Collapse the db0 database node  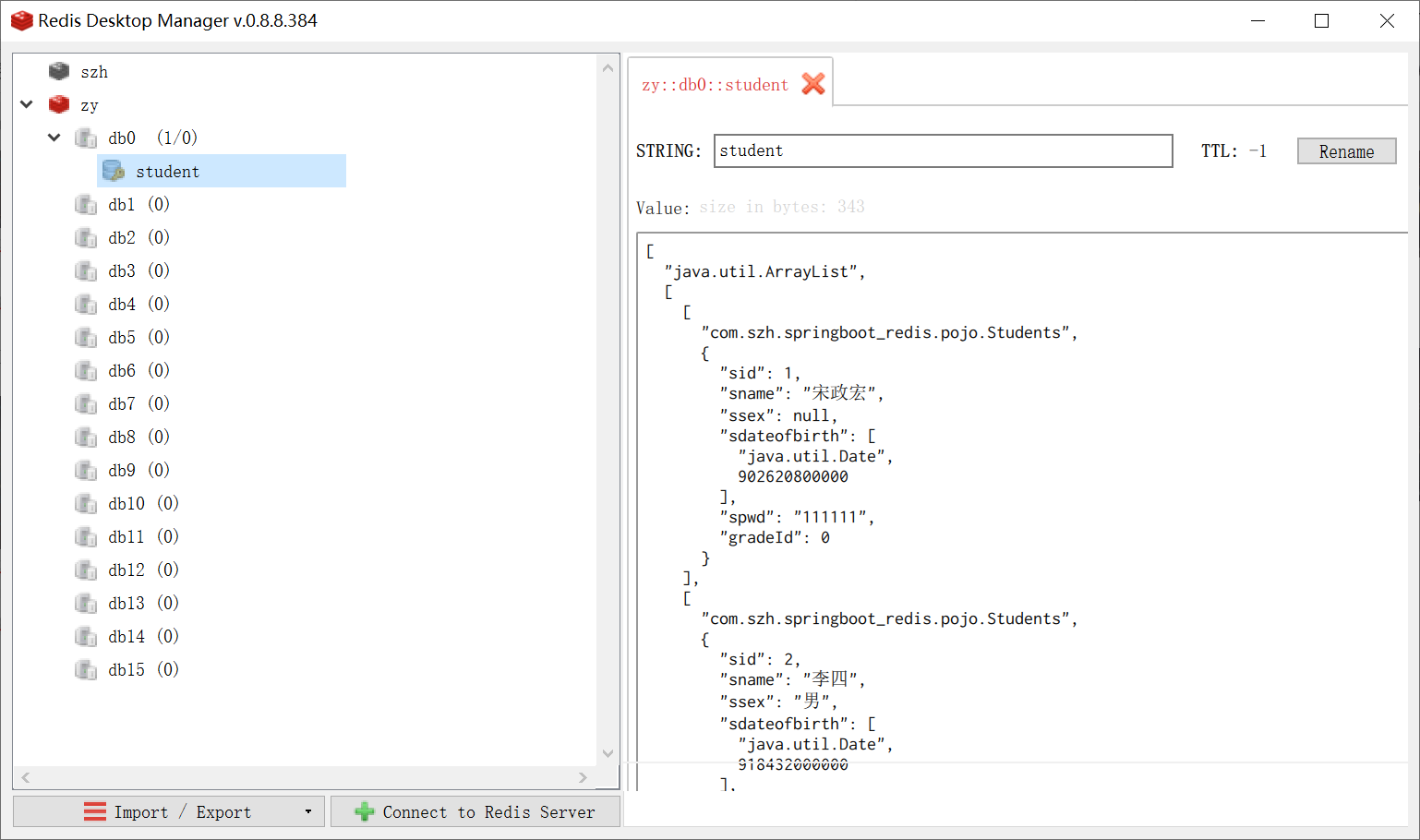pos(54,138)
